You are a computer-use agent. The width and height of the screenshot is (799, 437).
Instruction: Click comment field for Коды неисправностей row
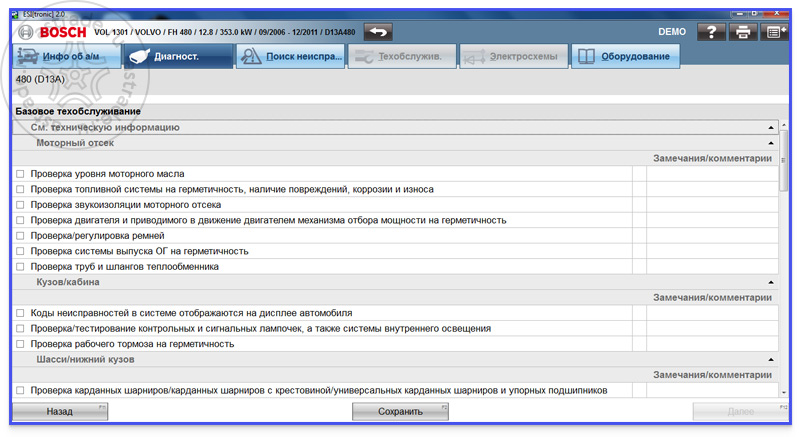[712, 313]
